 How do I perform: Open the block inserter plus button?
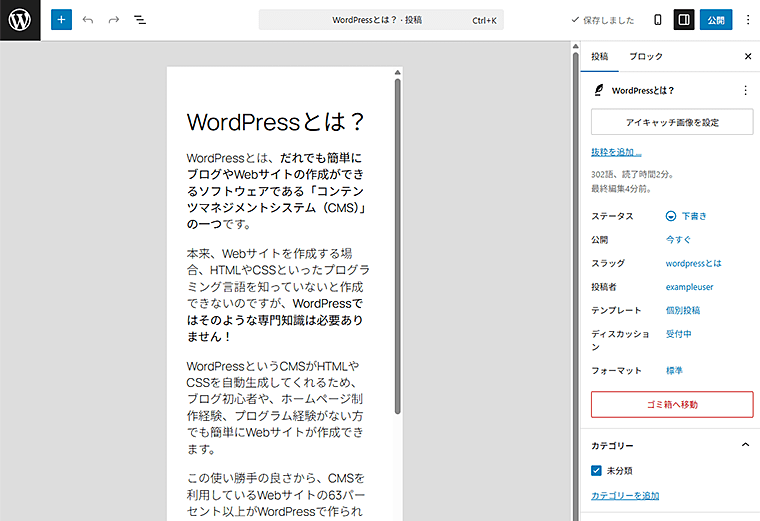(x=62, y=20)
